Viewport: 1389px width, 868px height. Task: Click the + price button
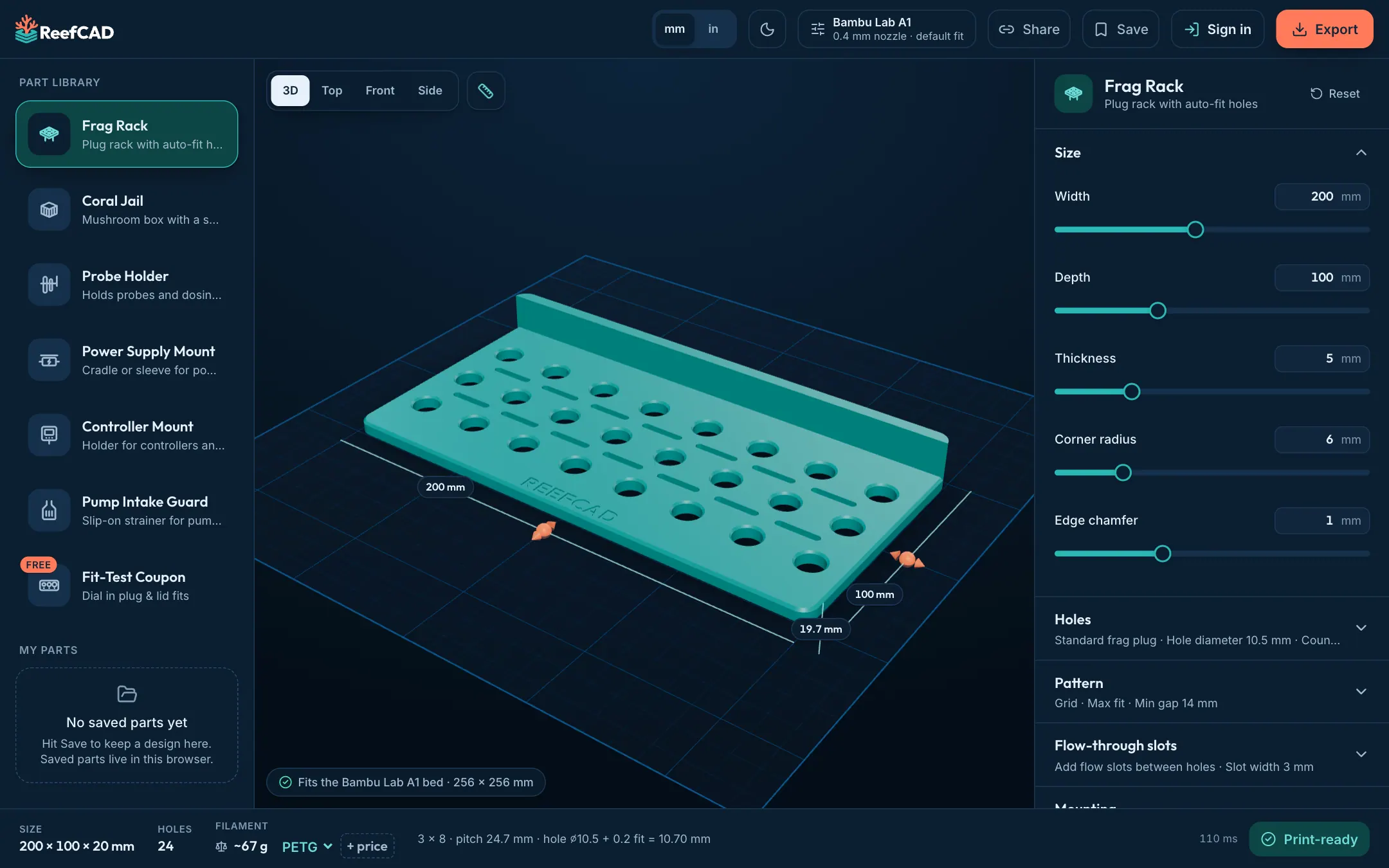tap(367, 846)
